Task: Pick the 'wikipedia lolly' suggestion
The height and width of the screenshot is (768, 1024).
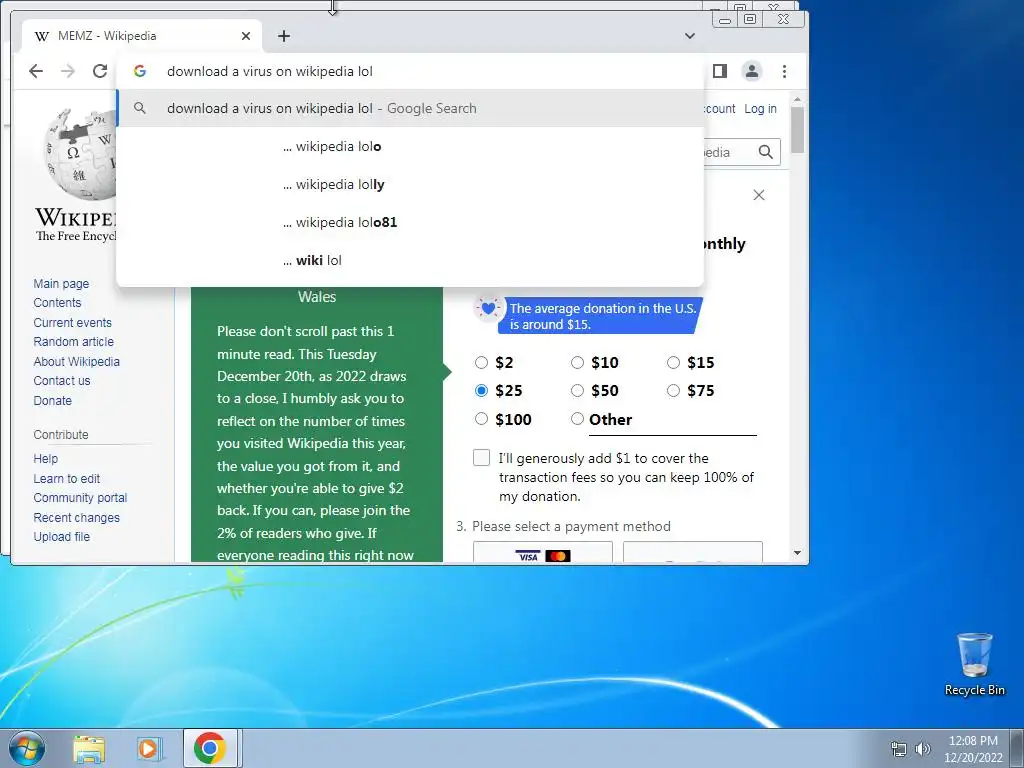Action: click(x=410, y=184)
